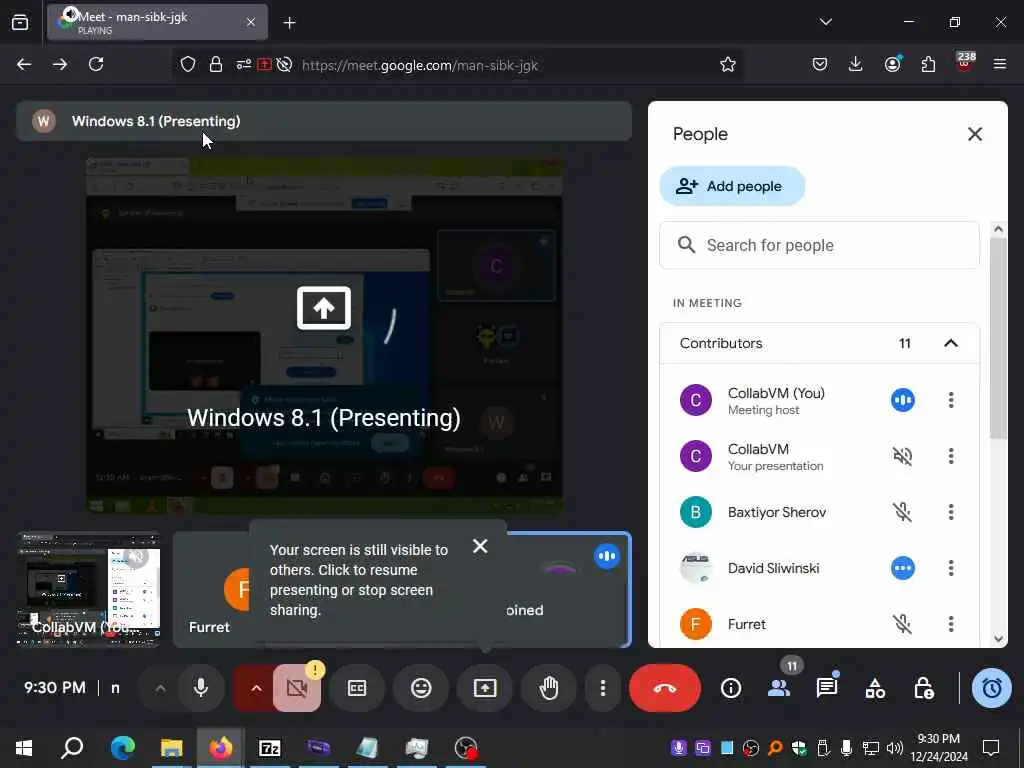Toggle presentation audio mute for CollabVM
Viewport: 1024px width, 768px height.
(x=903, y=456)
